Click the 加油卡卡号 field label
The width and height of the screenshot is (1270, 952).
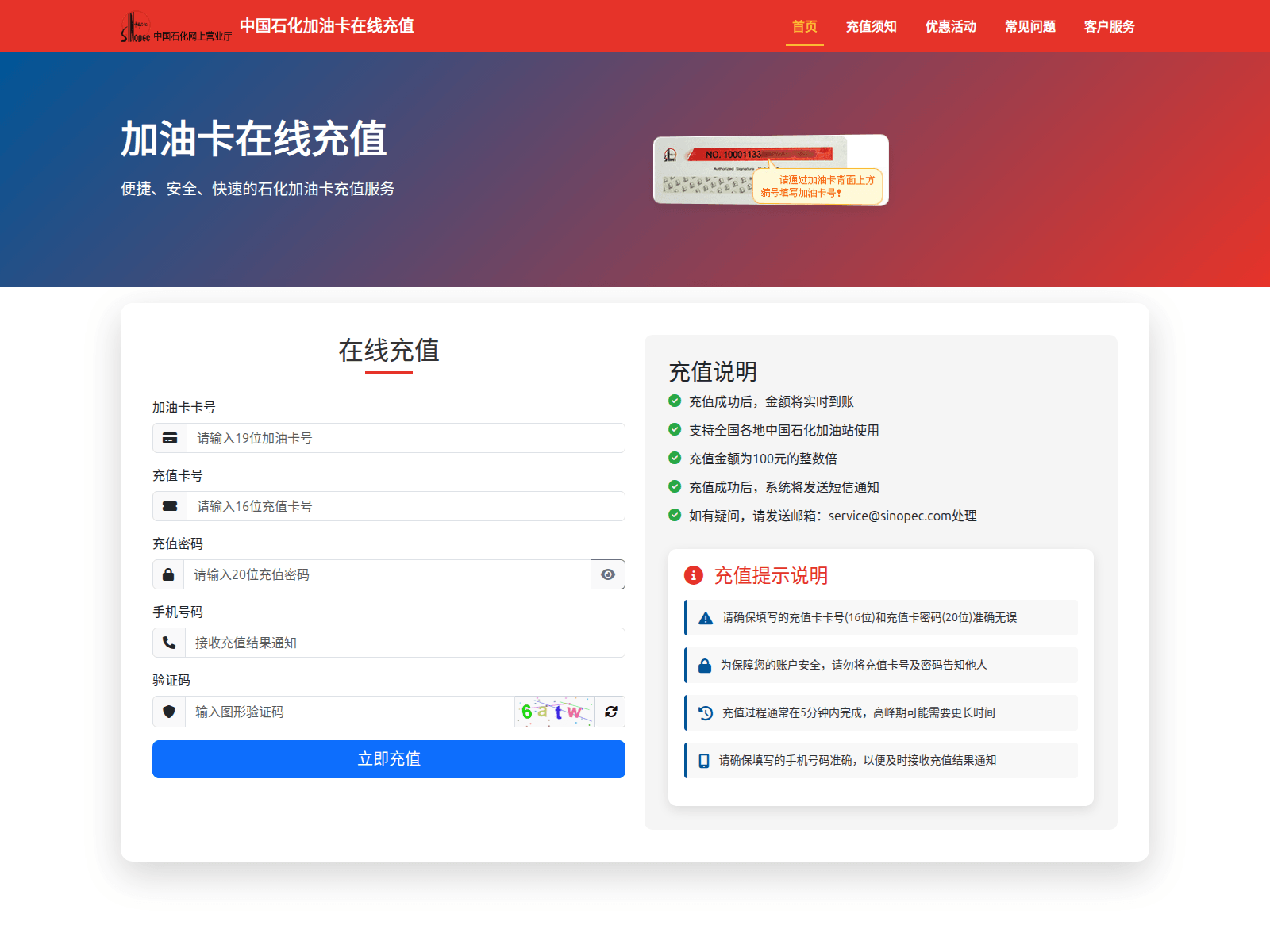pos(184,407)
